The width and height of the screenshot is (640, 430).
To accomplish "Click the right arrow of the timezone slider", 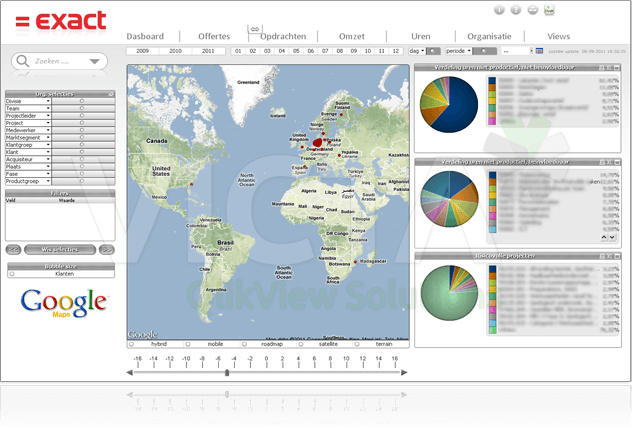I will (x=404, y=372).
